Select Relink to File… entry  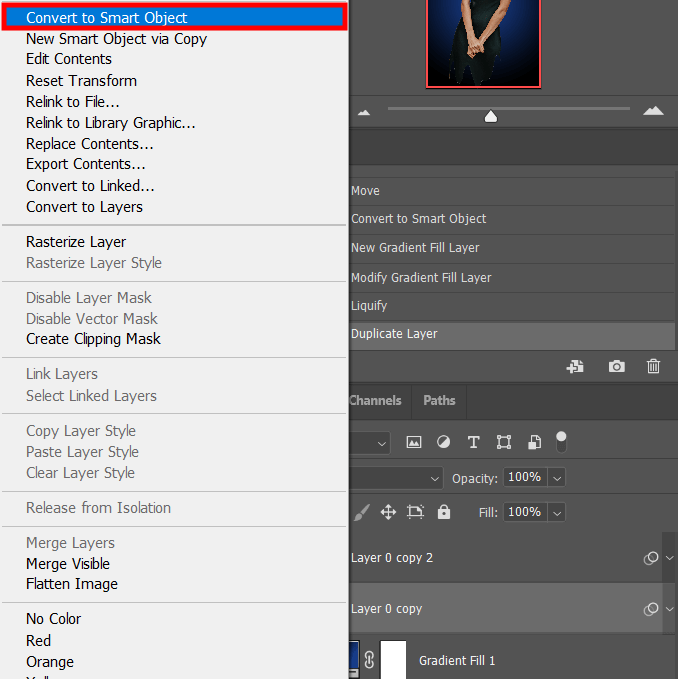coord(73,102)
